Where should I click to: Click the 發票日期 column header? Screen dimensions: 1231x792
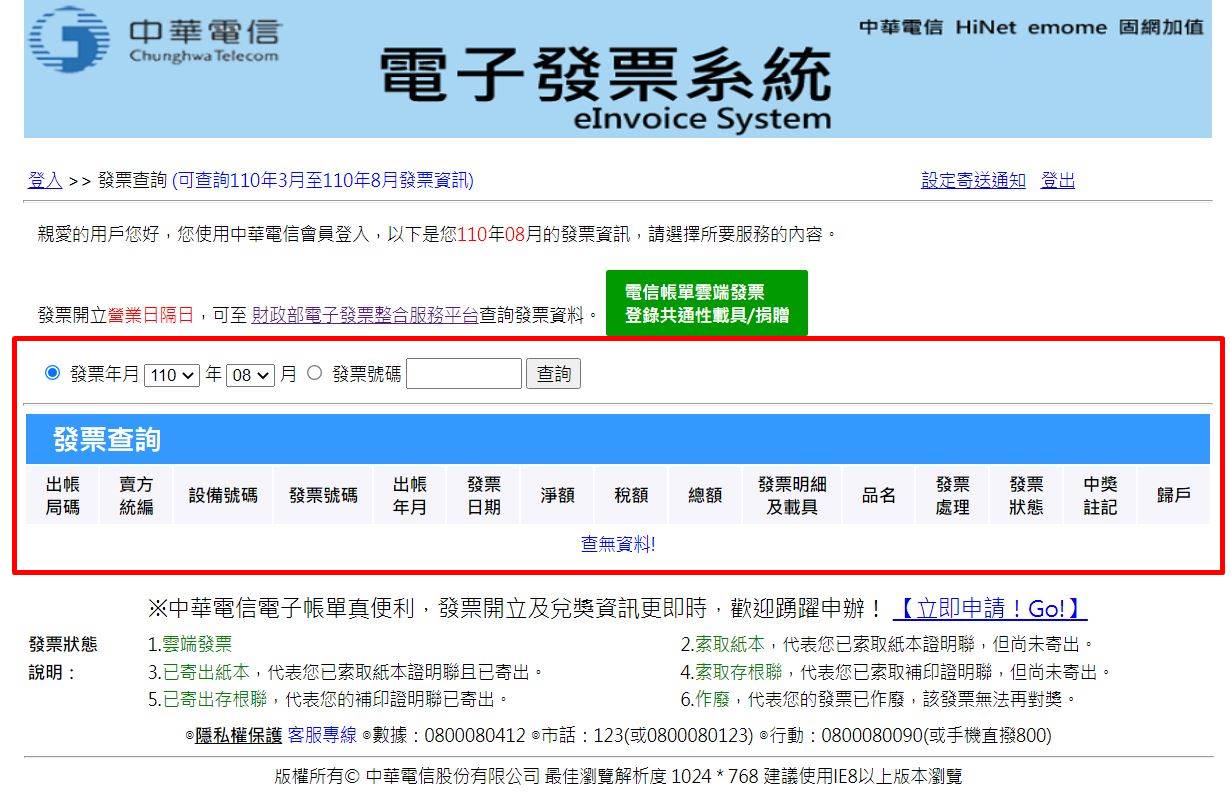point(484,495)
